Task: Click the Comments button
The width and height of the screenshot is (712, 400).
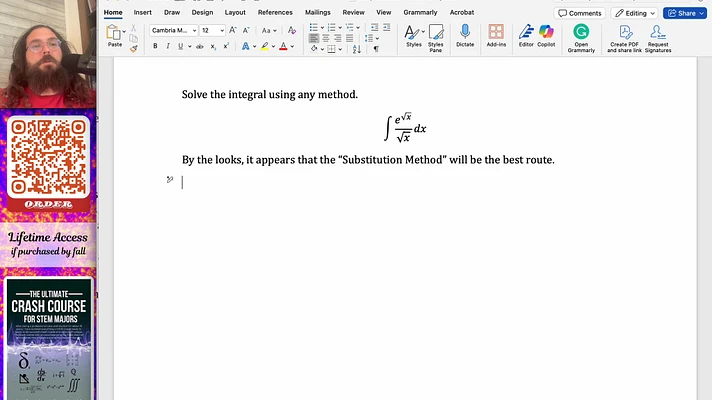Action: click(581, 13)
